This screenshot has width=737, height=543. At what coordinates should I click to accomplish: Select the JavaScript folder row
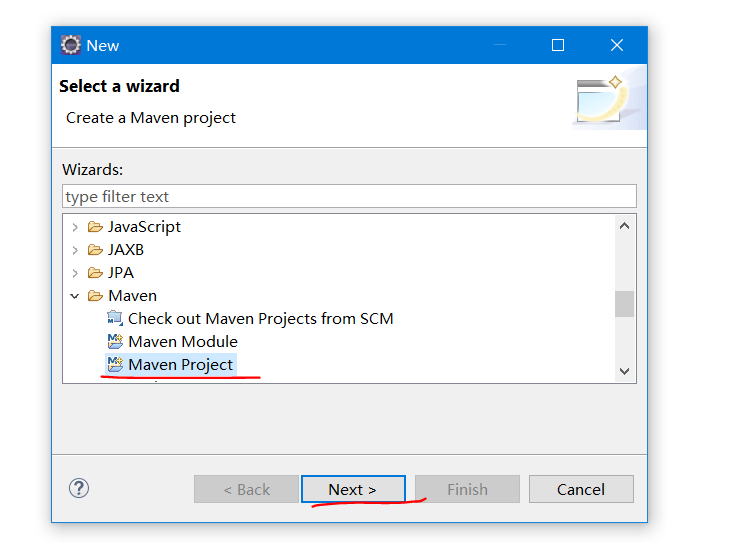point(144,227)
